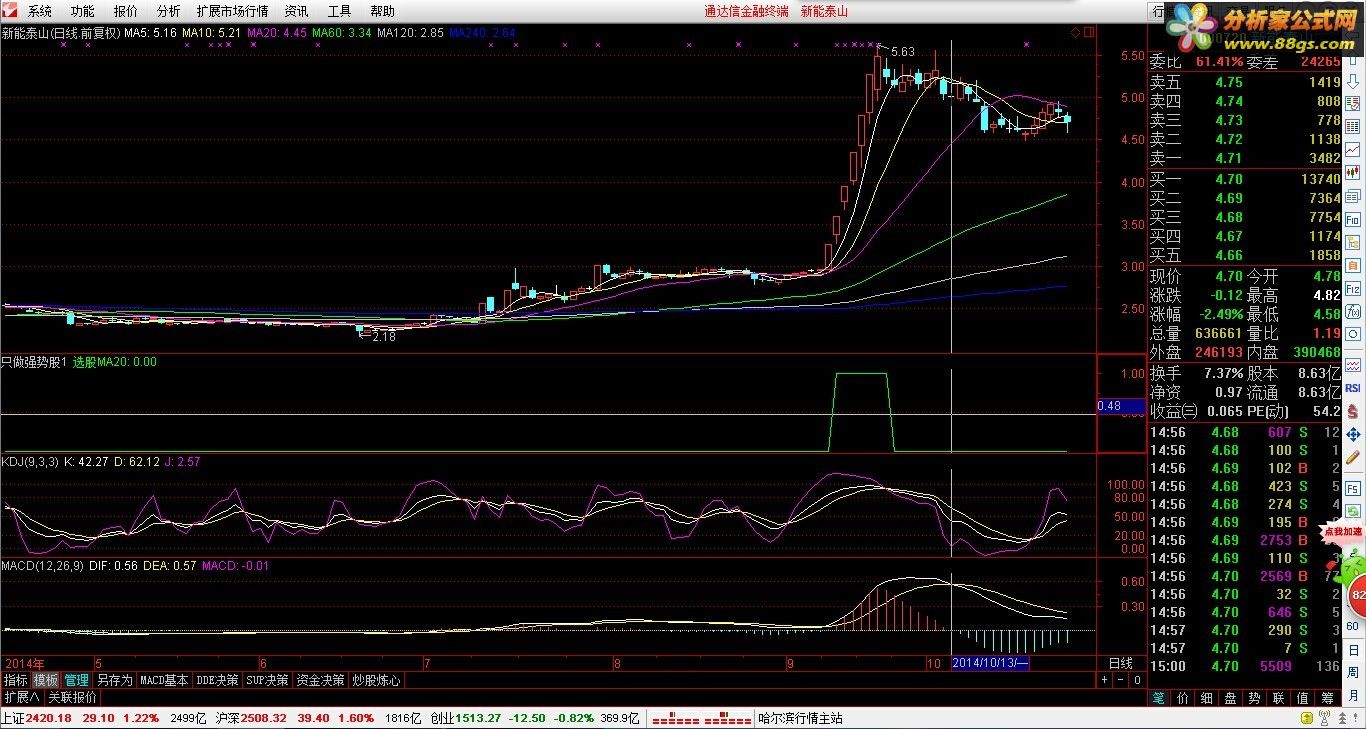Open the 帮助 menu
The width and height of the screenshot is (1366, 729).
coord(382,11)
